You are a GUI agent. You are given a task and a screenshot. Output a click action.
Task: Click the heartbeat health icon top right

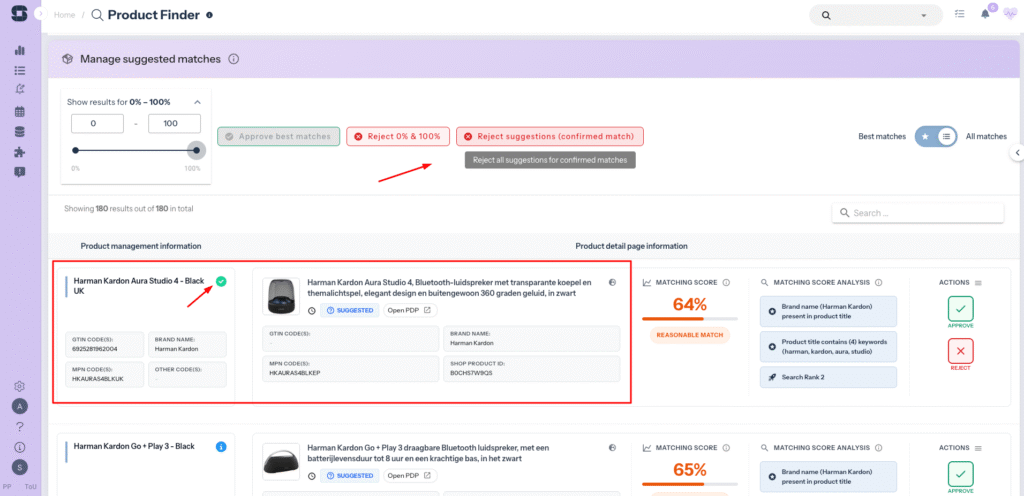[1009, 14]
